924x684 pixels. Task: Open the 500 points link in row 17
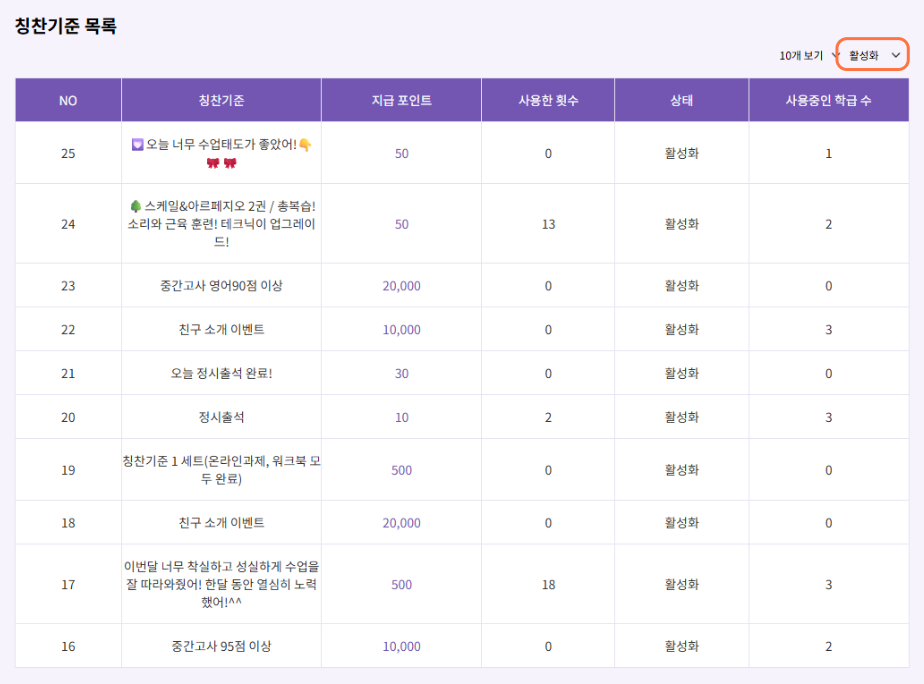coord(401,584)
